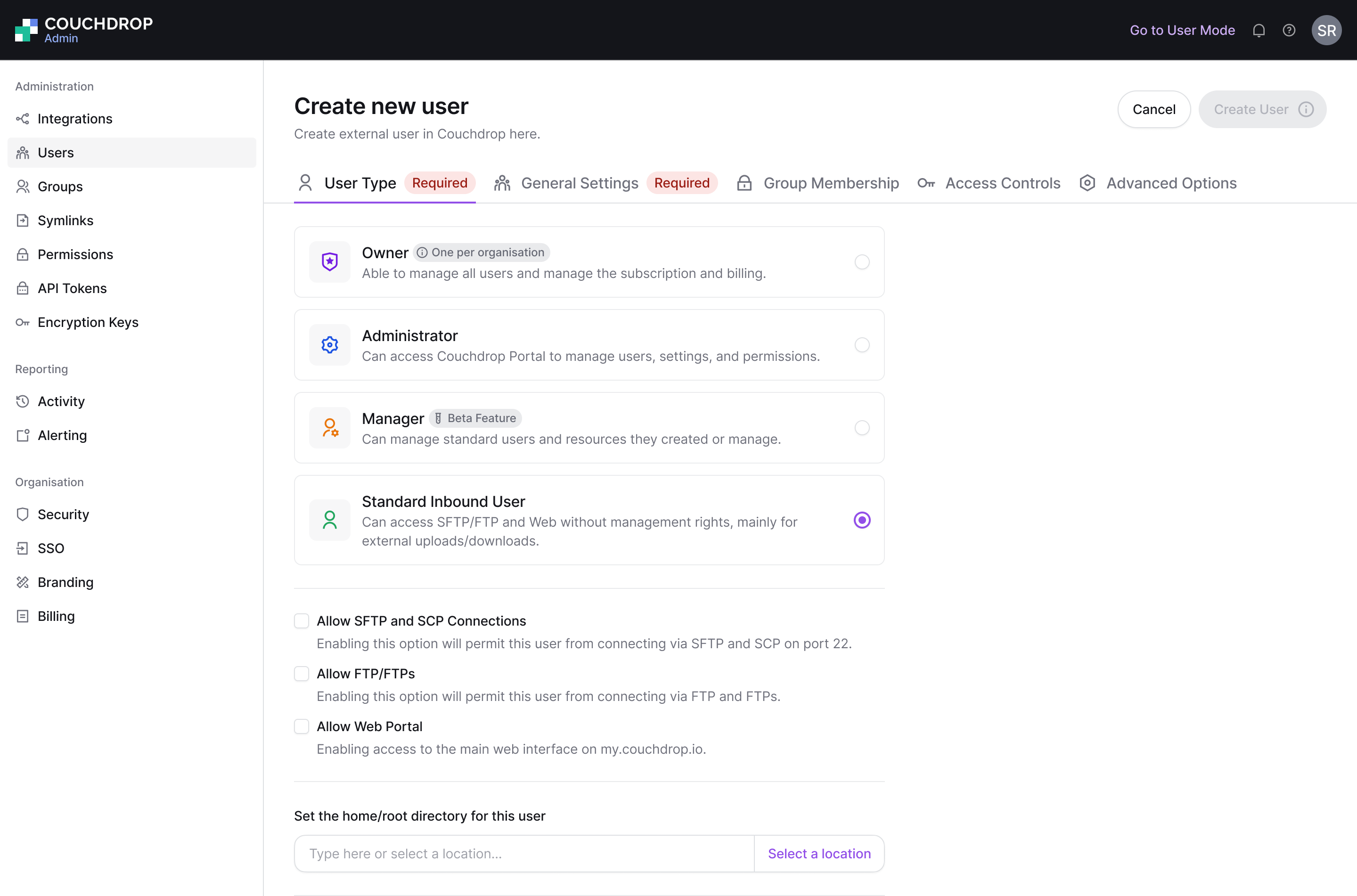Enable Allow FTP/FTPs checkbox
Screen dimensions: 1357x896
(302, 674)
